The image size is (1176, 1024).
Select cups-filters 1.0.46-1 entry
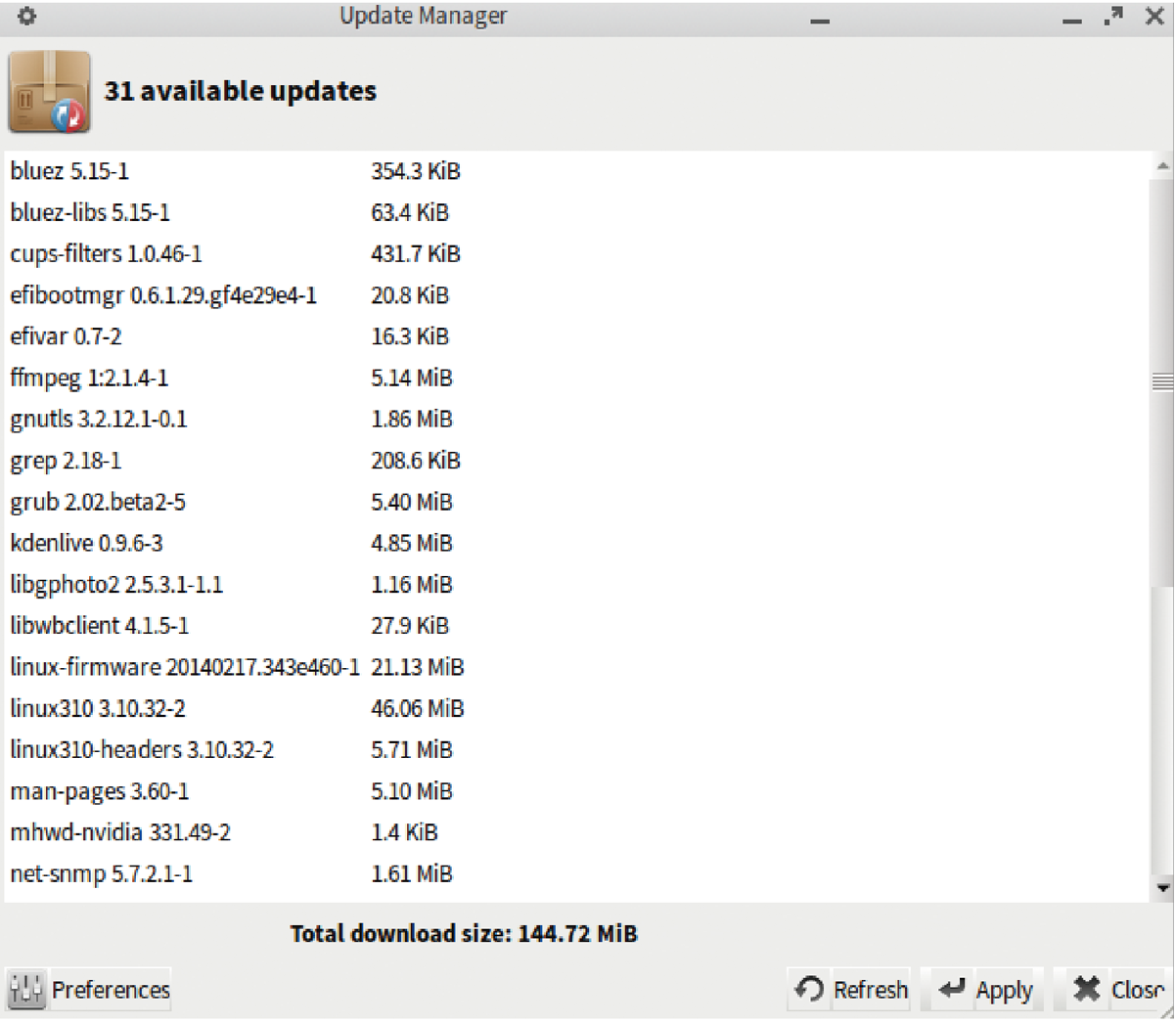point(577,254)
